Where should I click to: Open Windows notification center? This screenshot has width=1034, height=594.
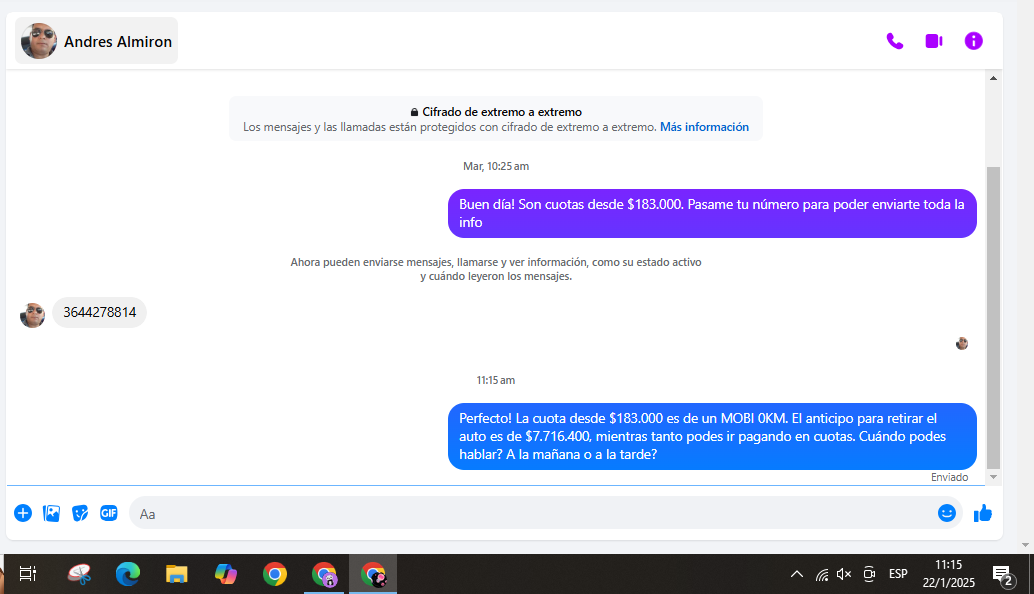pyautogui.click(x=1002, y=574)
